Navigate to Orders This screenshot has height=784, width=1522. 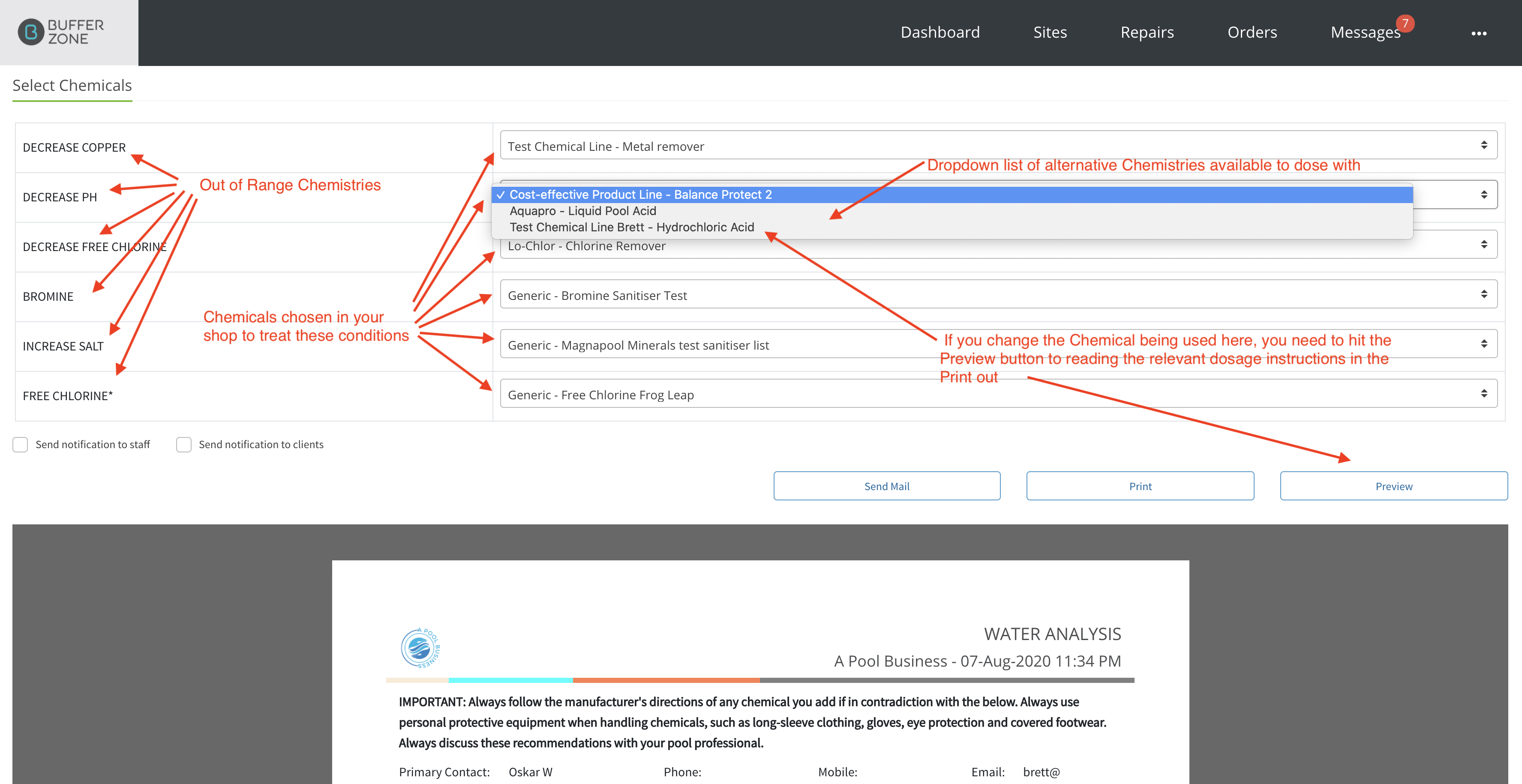coord(1252,32)
